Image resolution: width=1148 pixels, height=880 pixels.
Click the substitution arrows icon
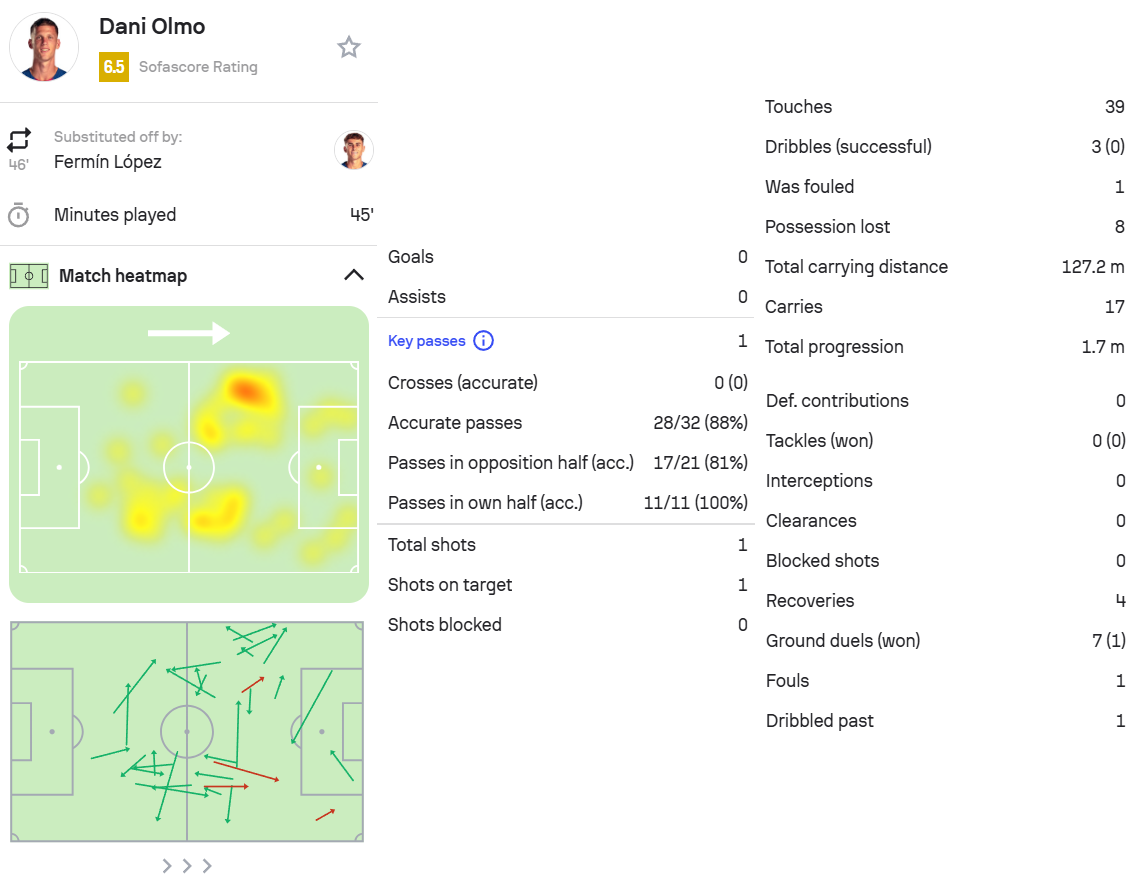[x=19, y=140]
